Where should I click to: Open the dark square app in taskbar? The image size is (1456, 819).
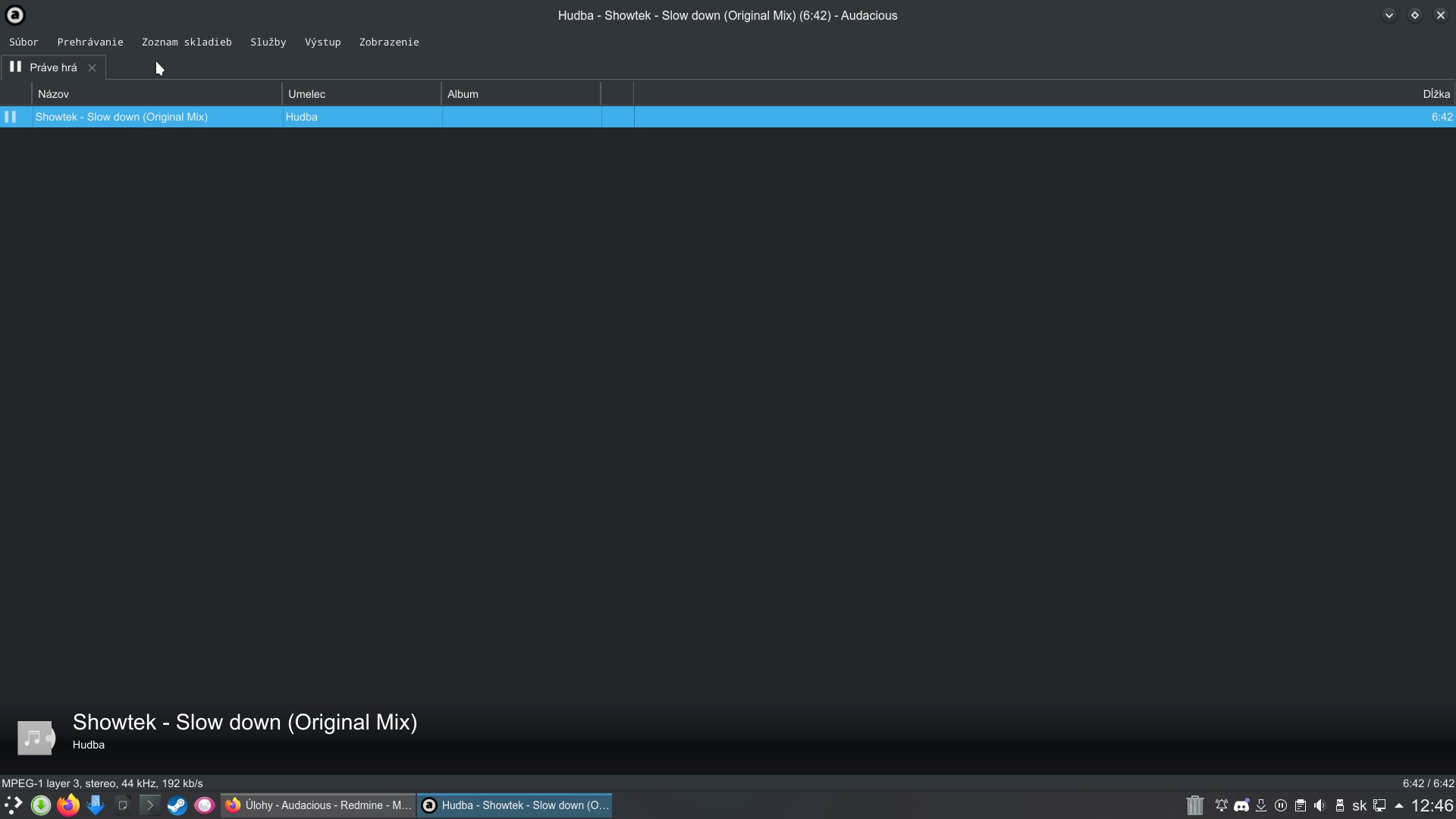[123, 805]
